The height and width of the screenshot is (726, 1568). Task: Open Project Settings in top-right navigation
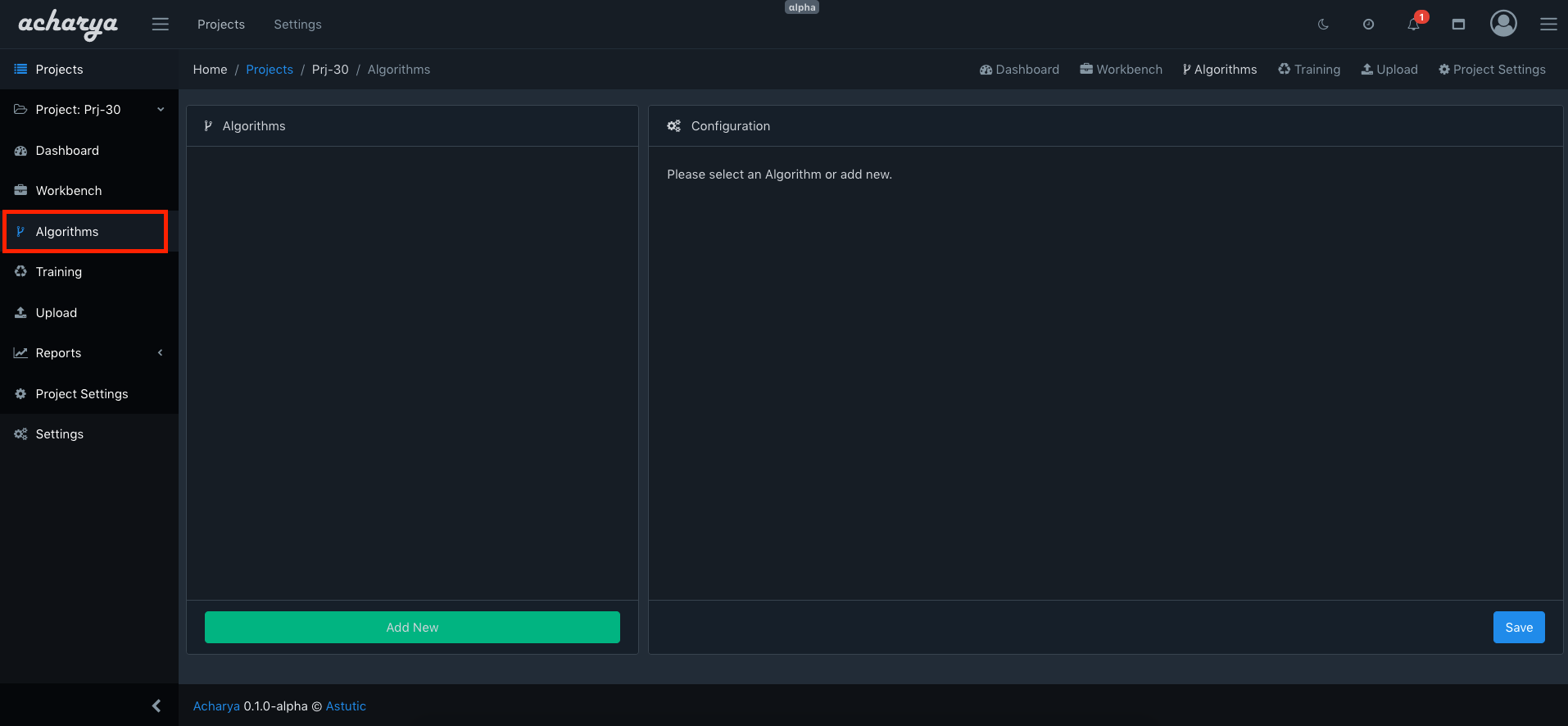1492,70
